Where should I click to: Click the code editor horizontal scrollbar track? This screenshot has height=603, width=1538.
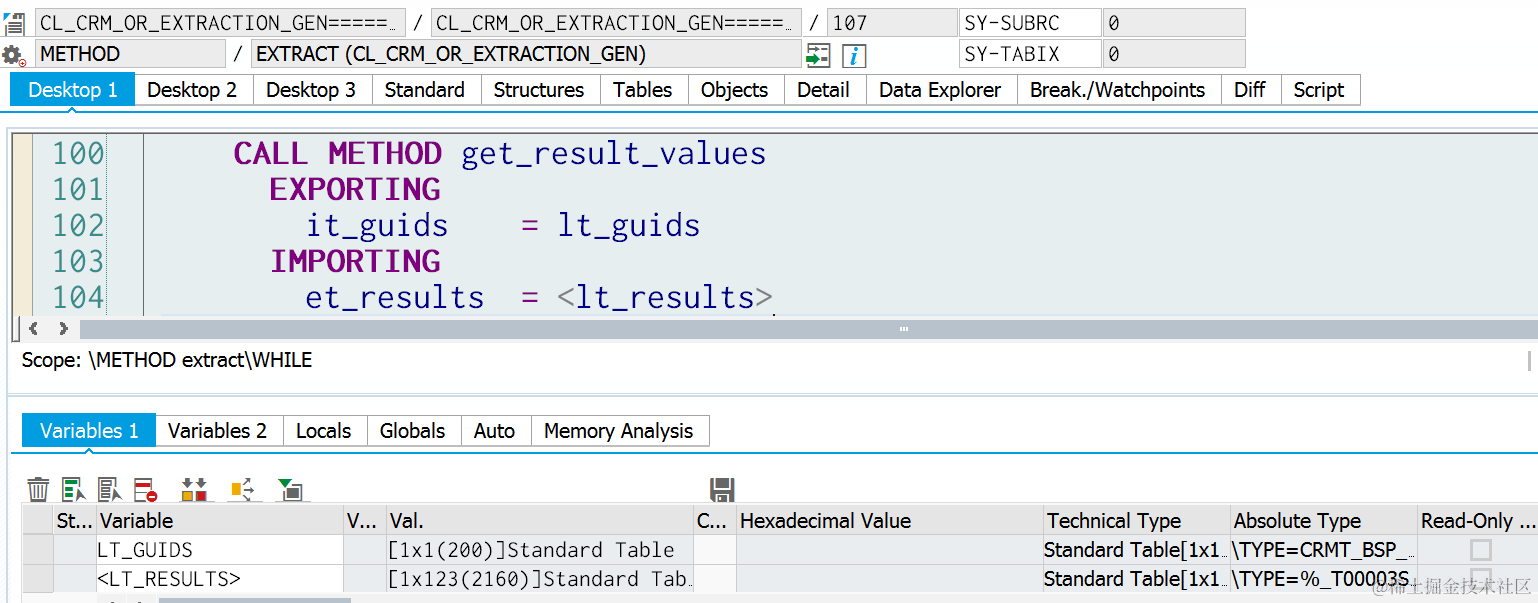tap(808, 329)
